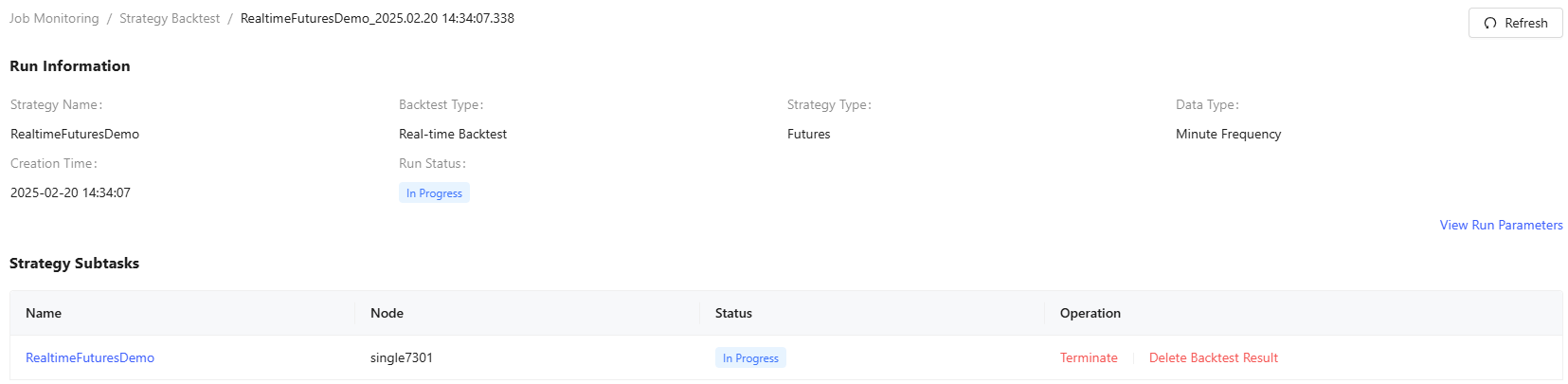This screenshot has height=384, width=1568.
Task: Click the creation time 2025-02-20 14:34:07
Action: click(70, 192)
